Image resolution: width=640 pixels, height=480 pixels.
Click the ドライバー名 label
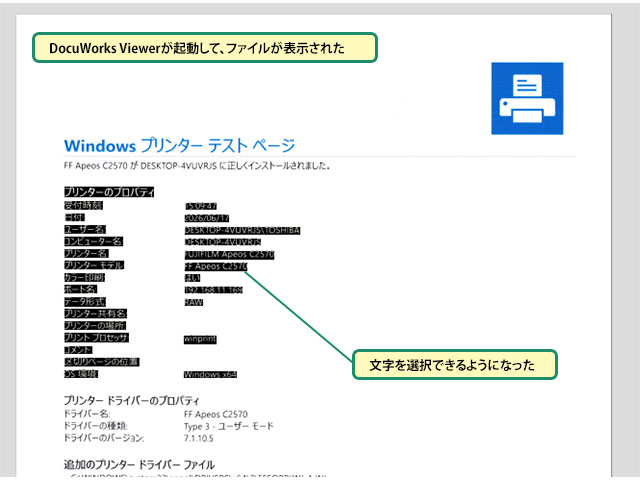(87, 414)
